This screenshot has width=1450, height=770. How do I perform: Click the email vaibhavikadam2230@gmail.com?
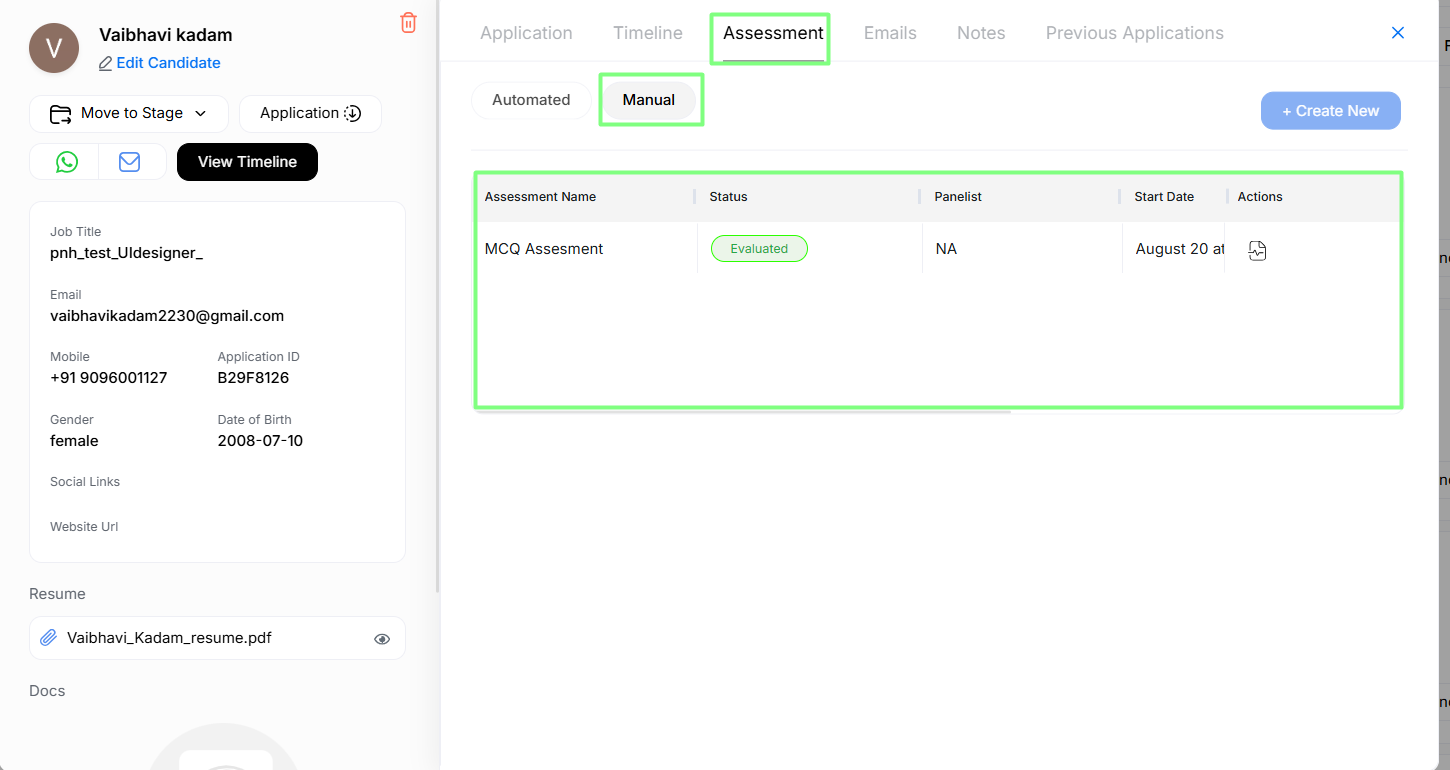pyautogui.click(x=167, y=316)
